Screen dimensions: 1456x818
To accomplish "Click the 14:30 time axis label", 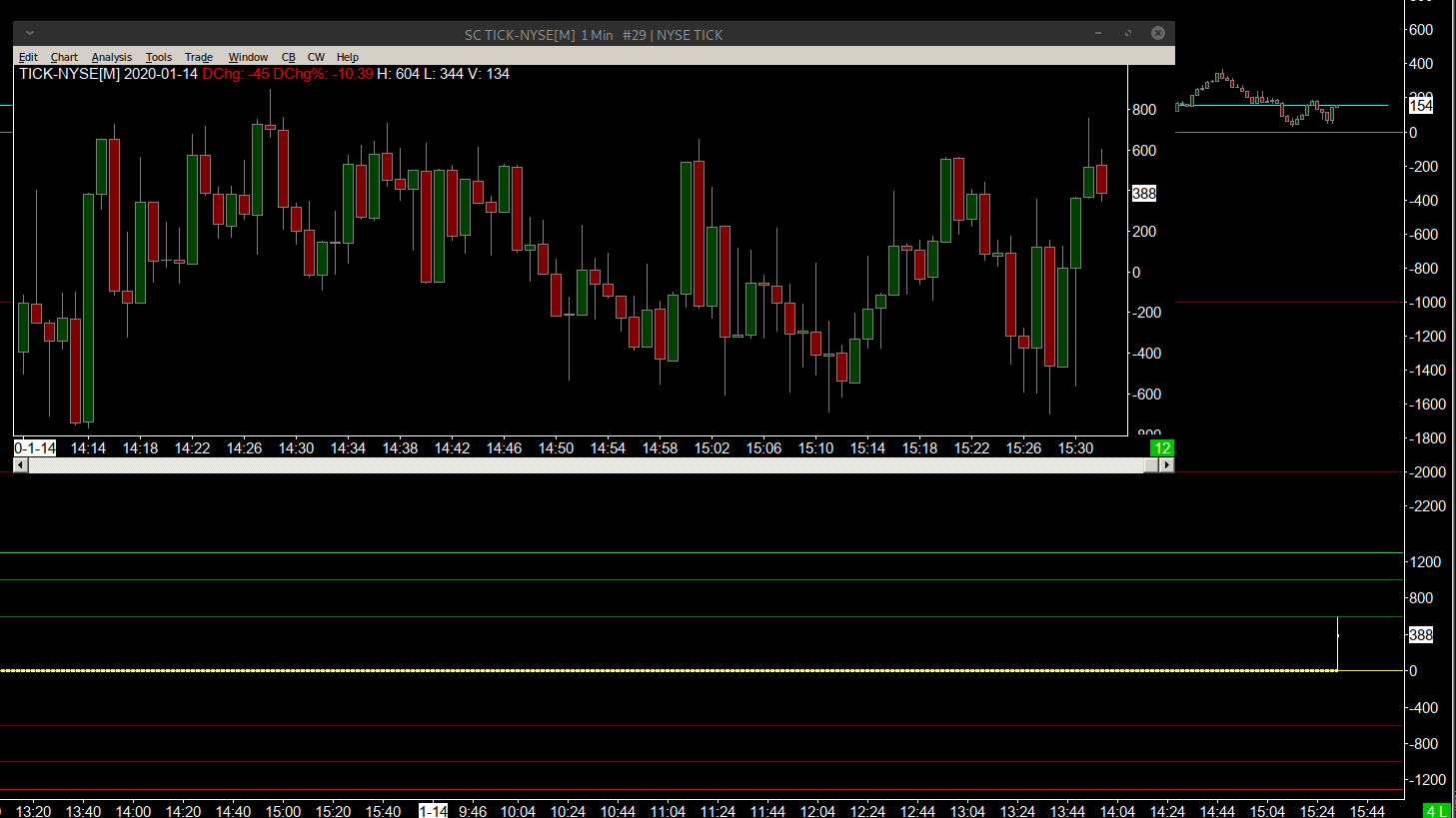I will 296,448.
